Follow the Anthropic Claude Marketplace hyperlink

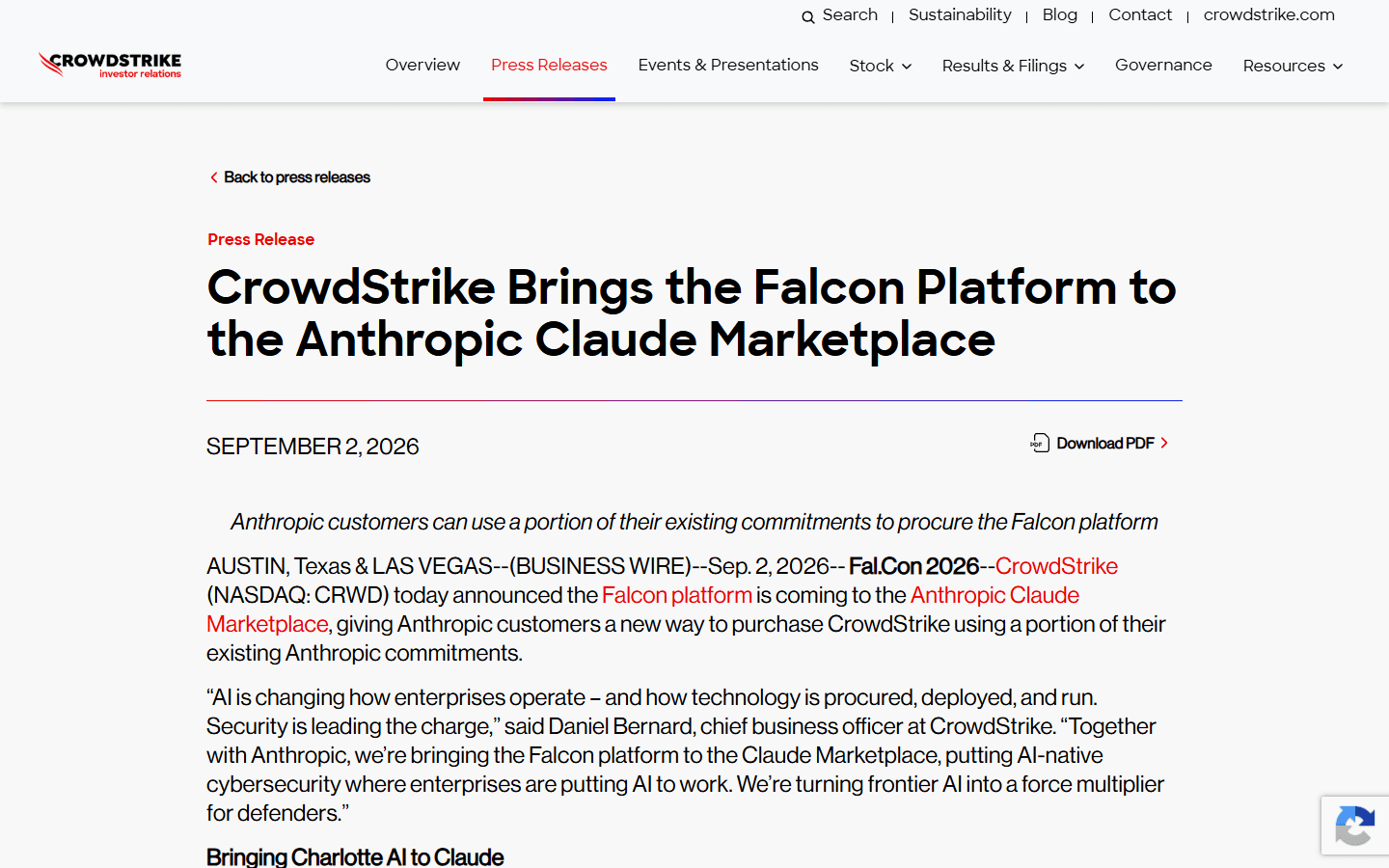tap(994, 595)
